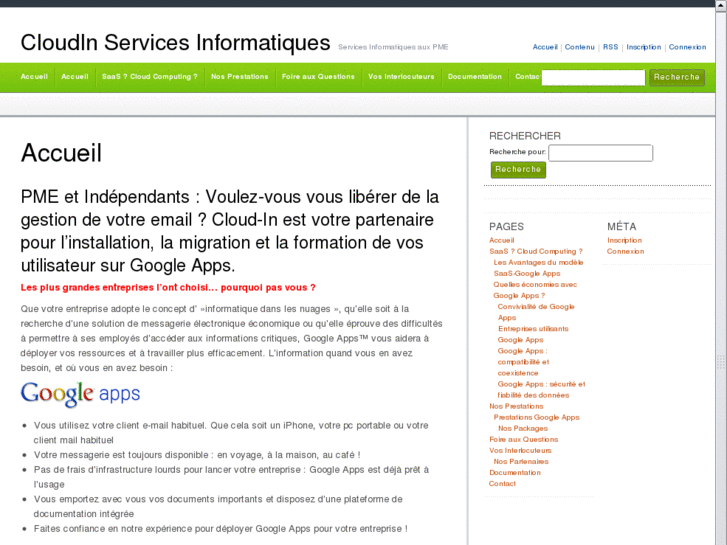Open Contact item in green navigation bar
The width and height of the screenshot is (727, 545).
[x=528, y=77]
